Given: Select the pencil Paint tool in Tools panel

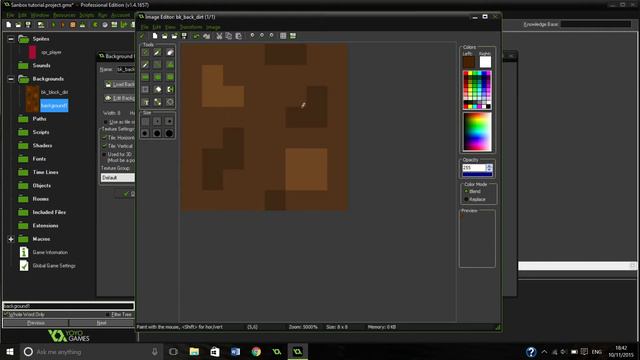Looking at the screenshot, I should coord(145,52).
